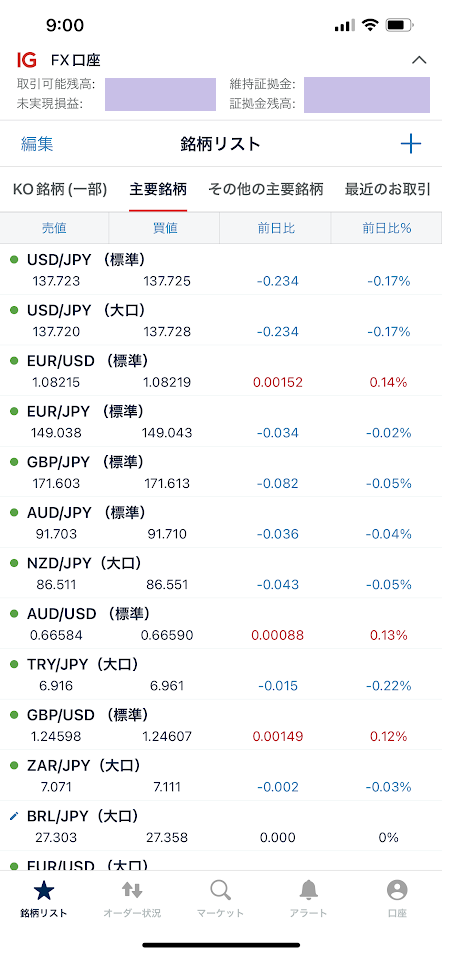
Task: Tap GBP/USD (標準) sell price 1.24598
Action: point(56,737)
